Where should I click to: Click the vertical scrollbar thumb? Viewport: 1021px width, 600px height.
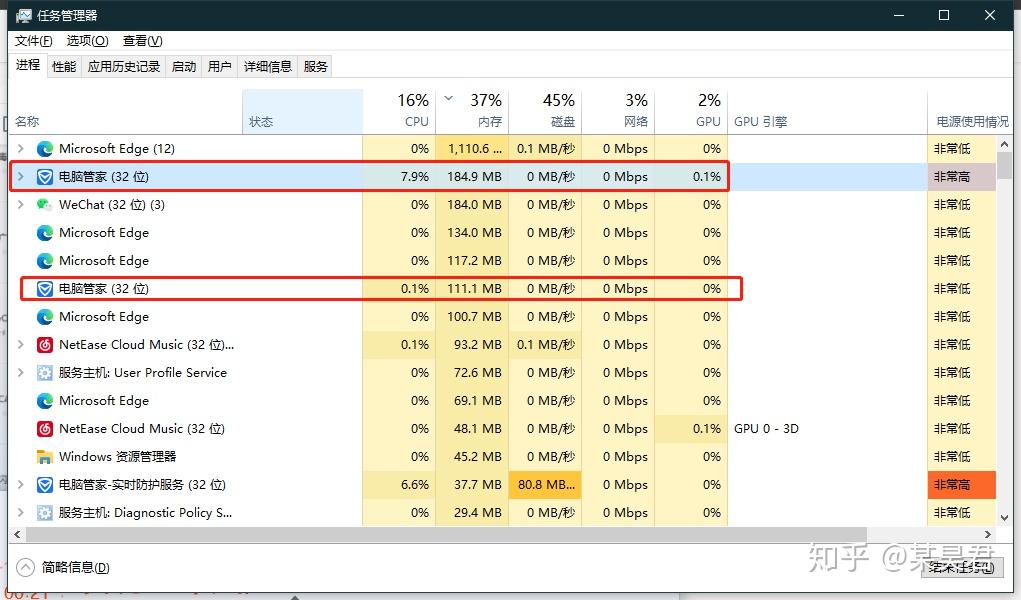point(1004,165)
